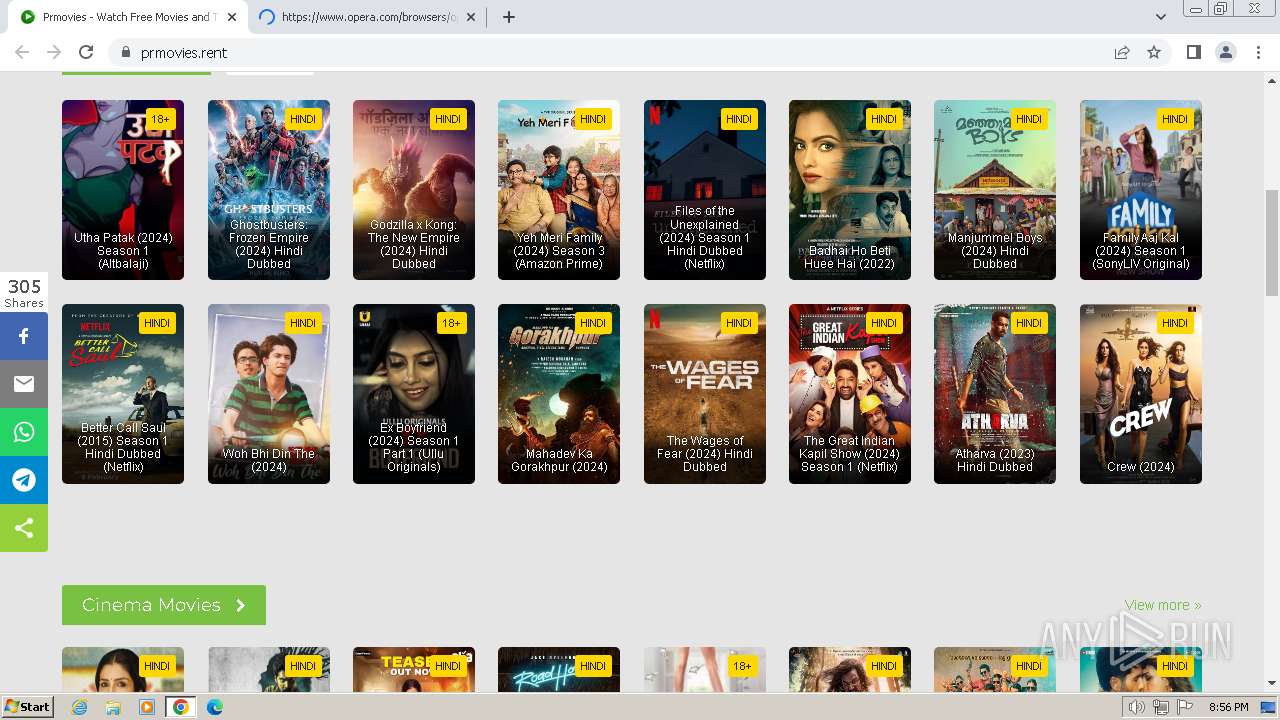Open volume control in system tray
The image size is (1280, 720).
pyautogui.click(x=1136, y=707)
